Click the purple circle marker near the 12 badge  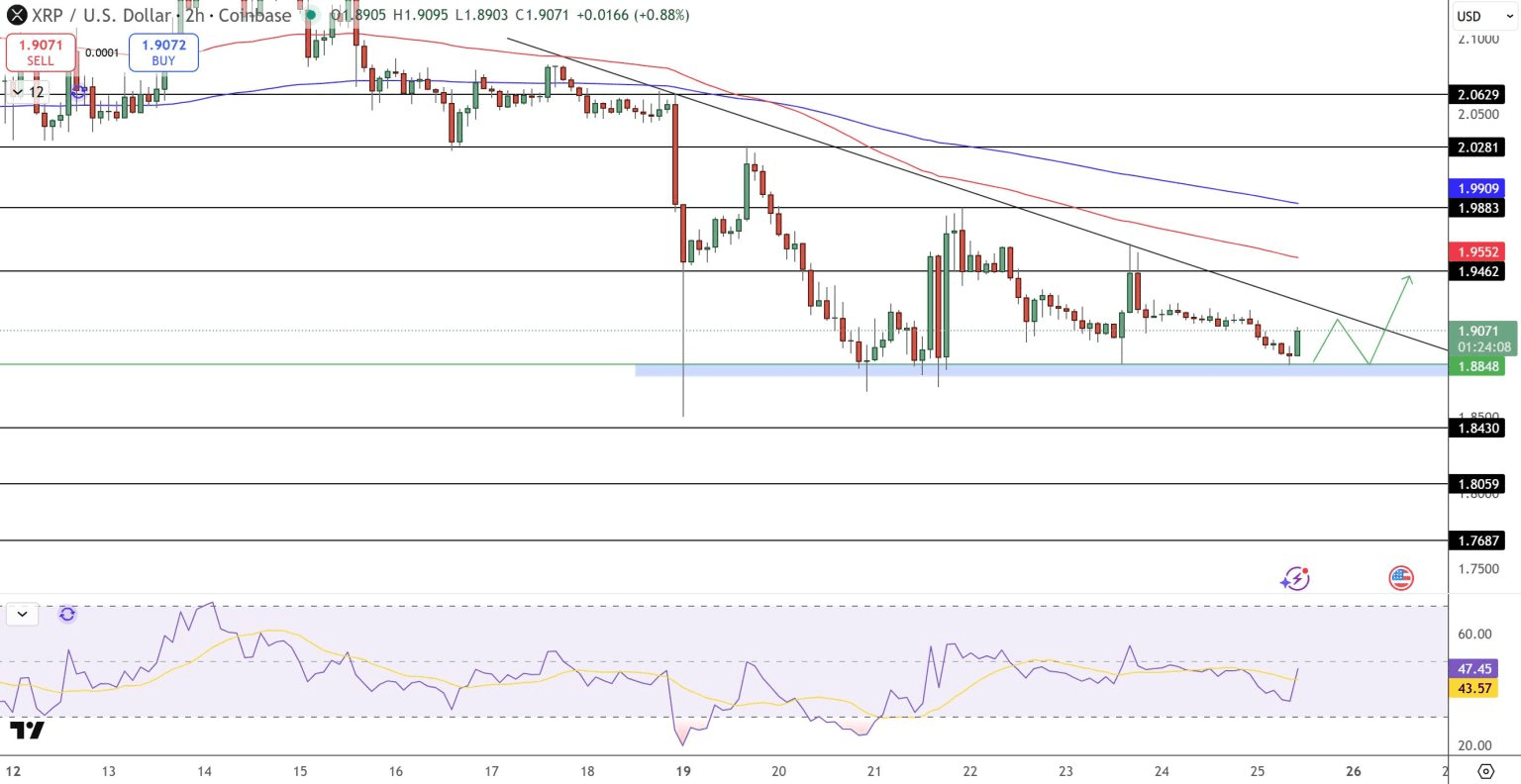(77, 91)
